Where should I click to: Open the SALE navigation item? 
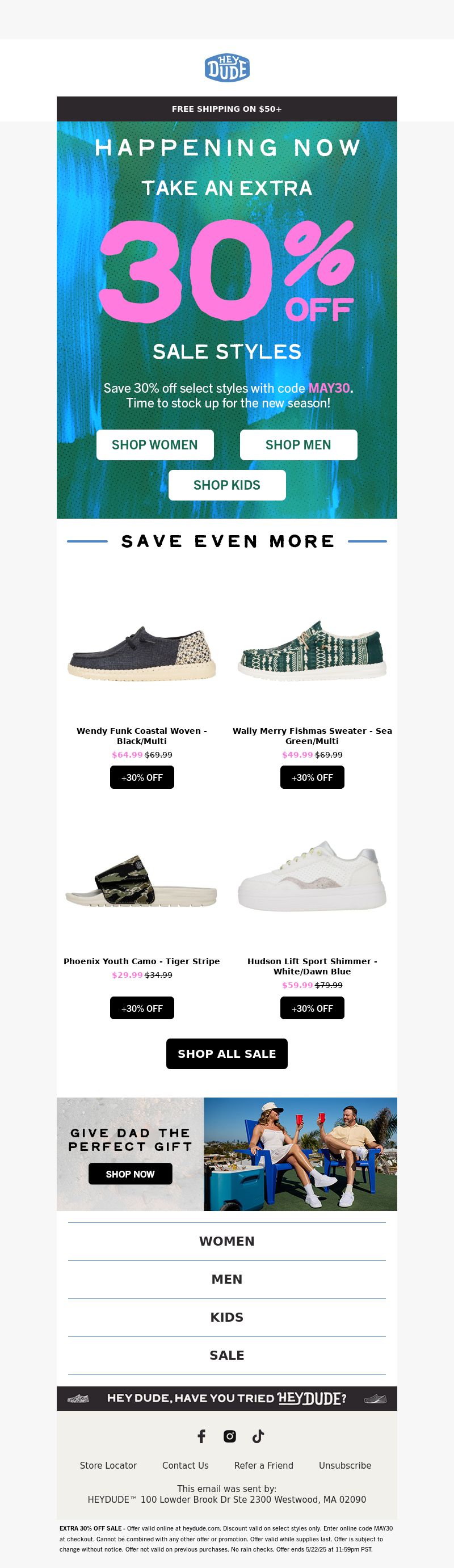(x=227, y=1355)
